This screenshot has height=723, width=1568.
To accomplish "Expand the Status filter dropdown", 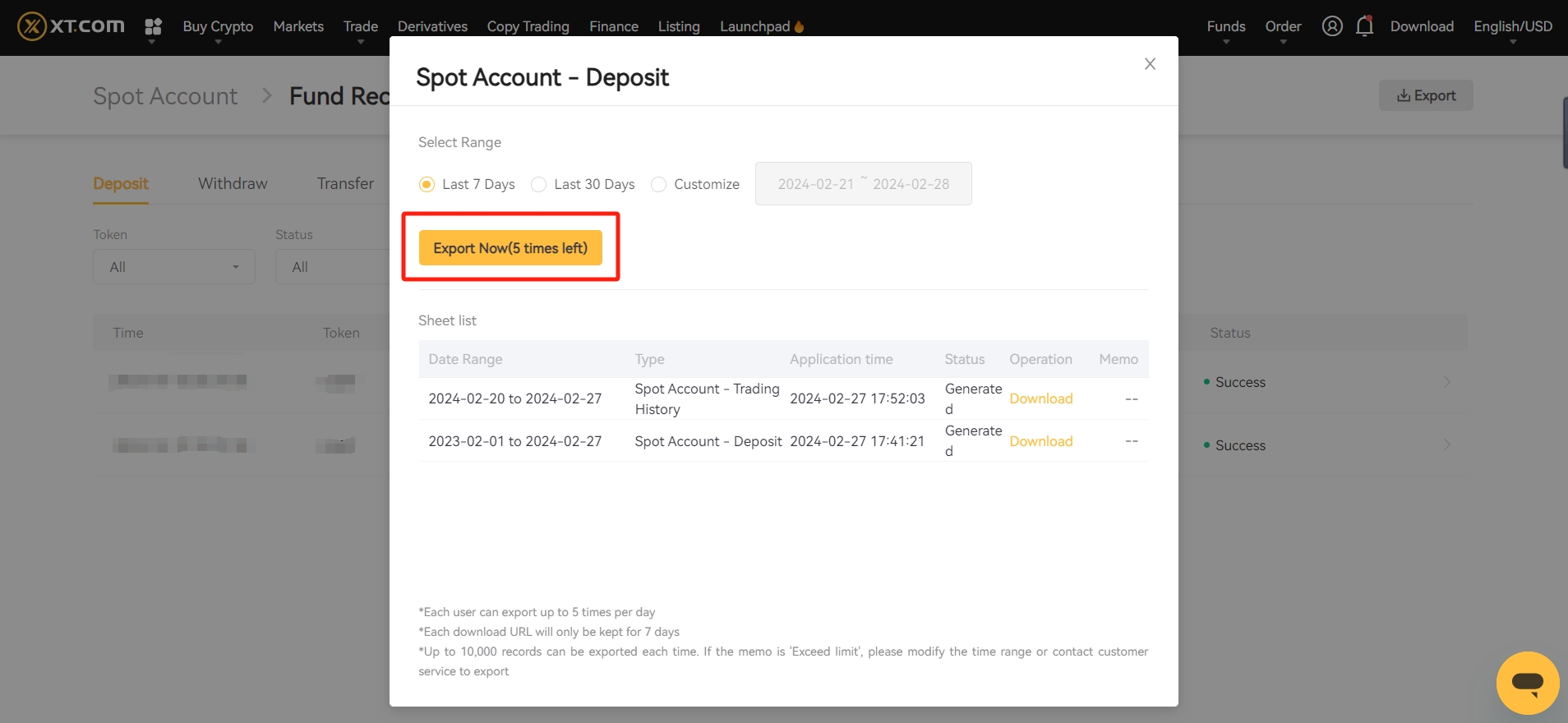I will (333, 267).
